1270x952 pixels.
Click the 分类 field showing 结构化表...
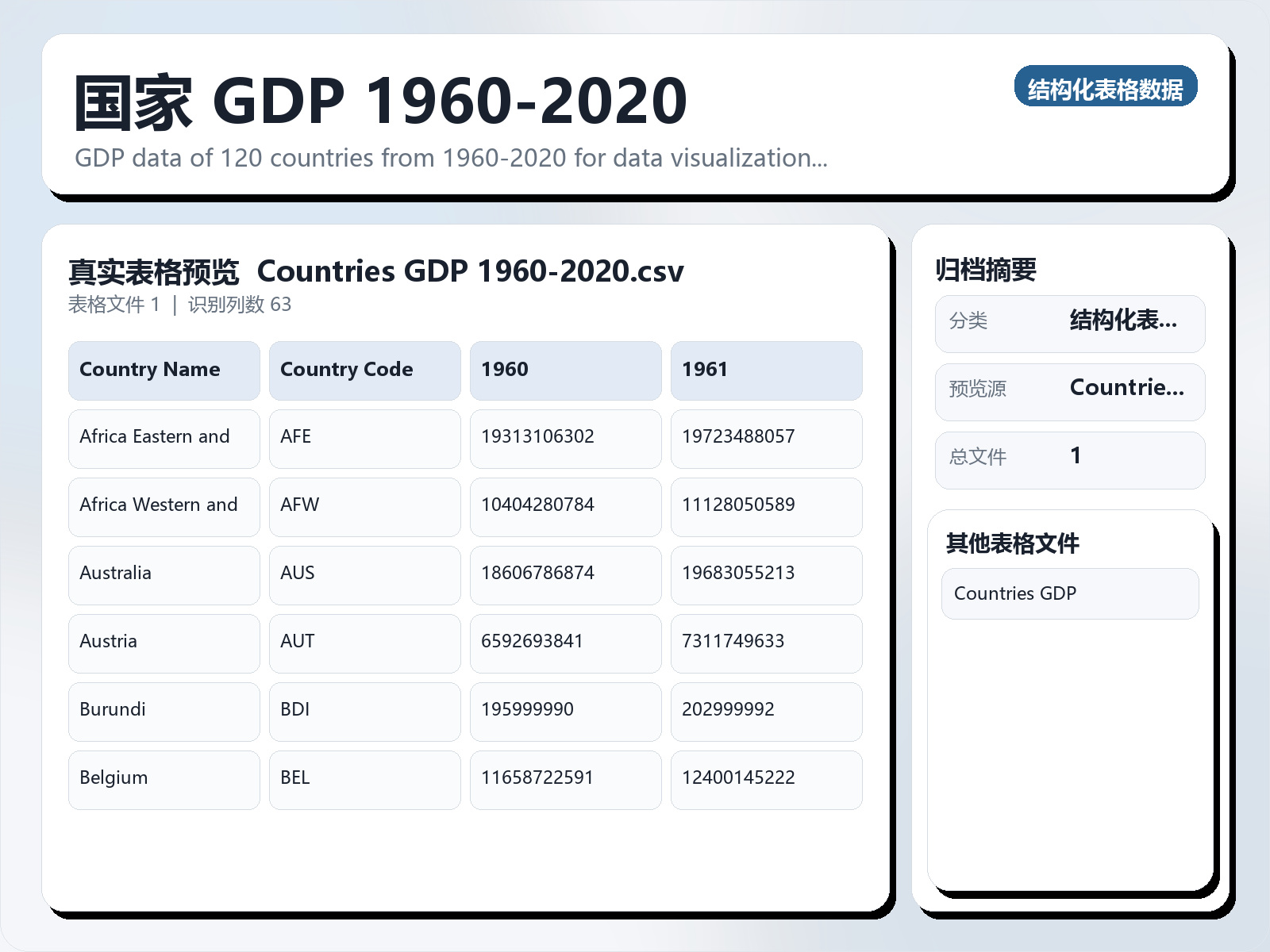[1070, 322]
